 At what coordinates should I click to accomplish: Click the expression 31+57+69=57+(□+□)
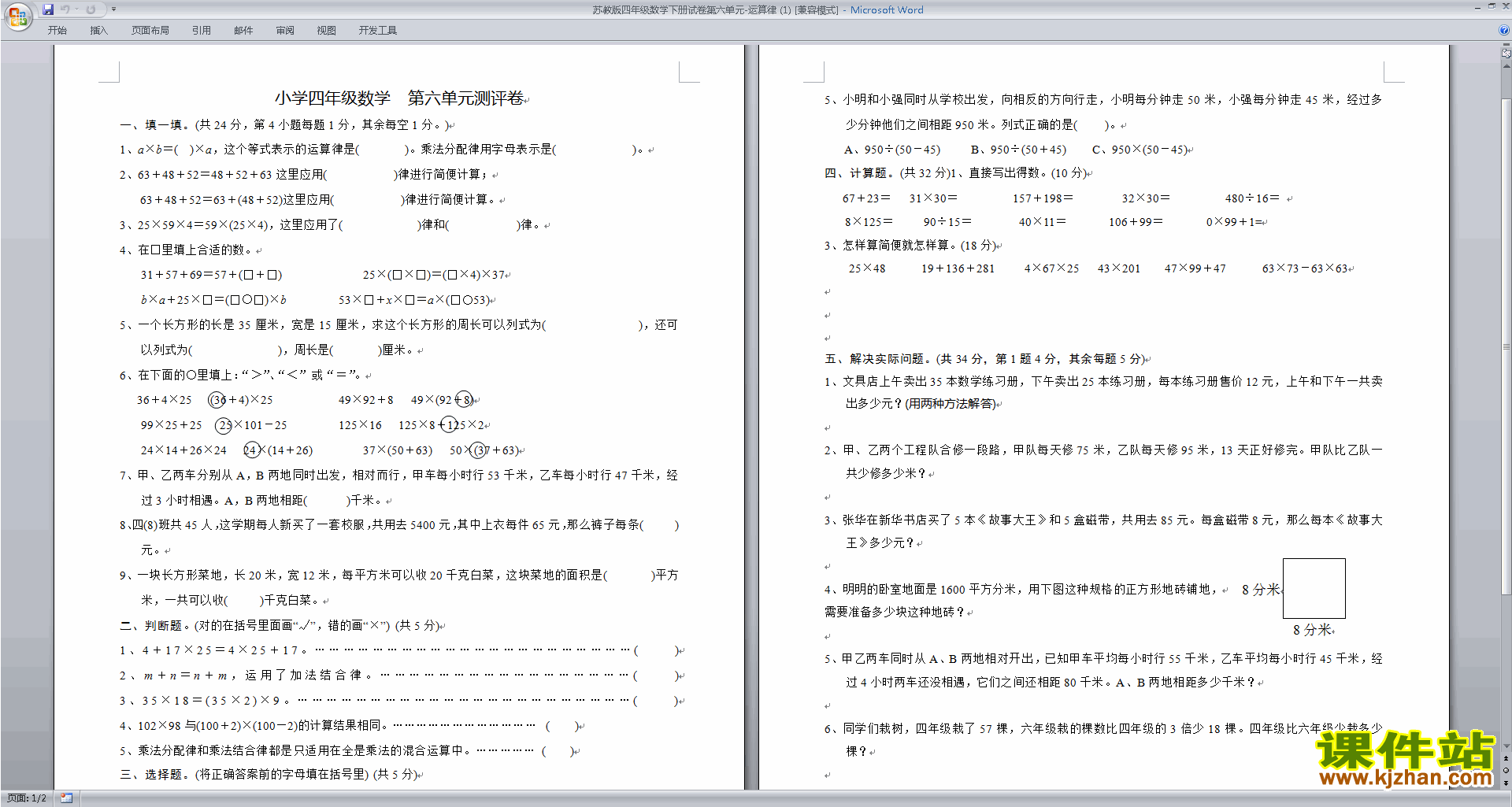211,275
